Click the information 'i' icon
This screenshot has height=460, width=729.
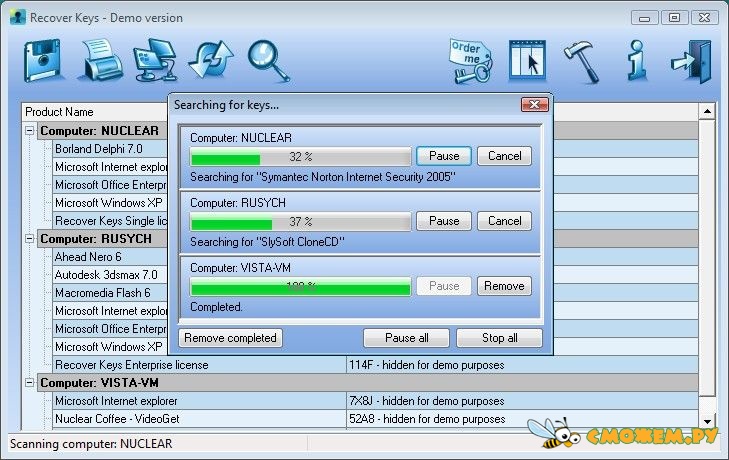coord(636,60)
